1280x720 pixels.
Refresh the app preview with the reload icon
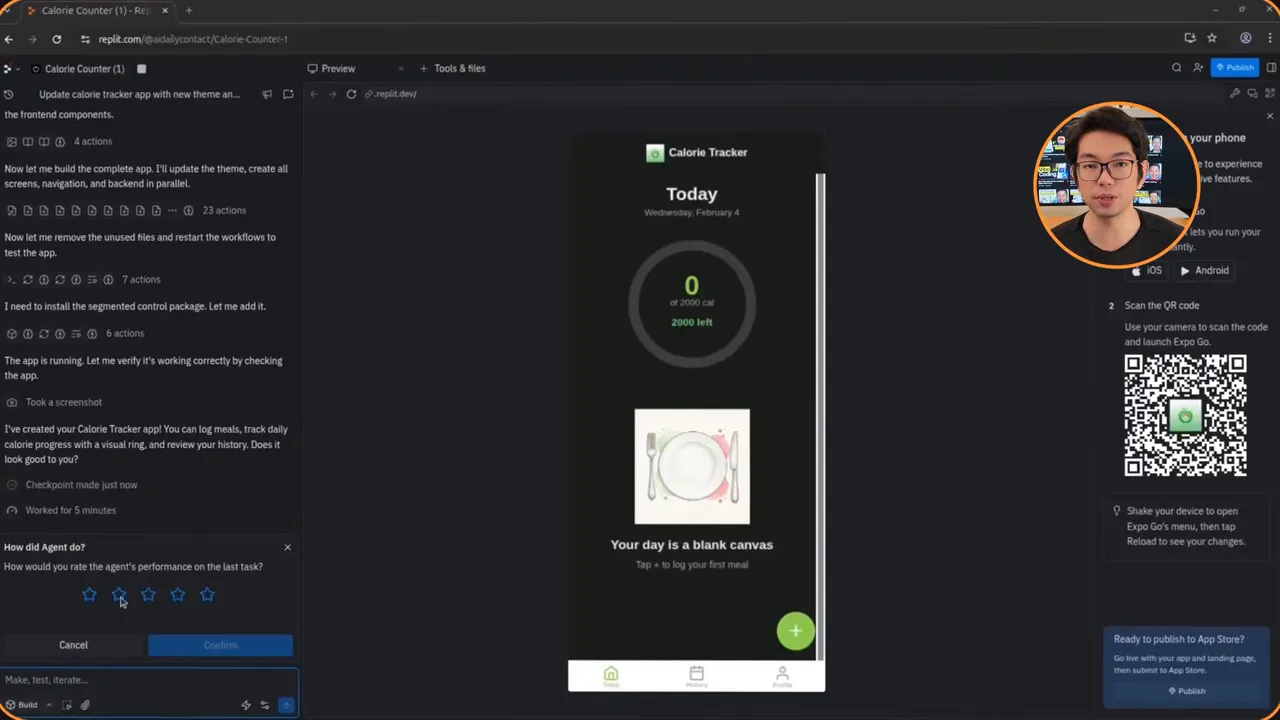click(x=351, y=93)
